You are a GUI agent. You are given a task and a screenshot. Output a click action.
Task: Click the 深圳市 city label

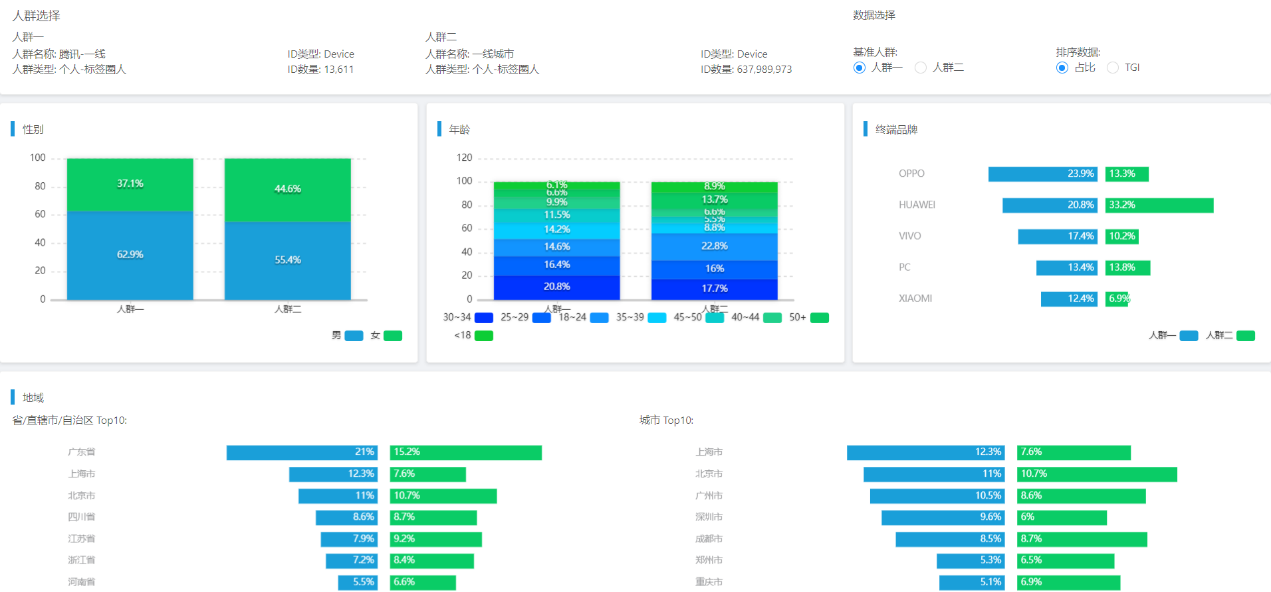[709, 518]
